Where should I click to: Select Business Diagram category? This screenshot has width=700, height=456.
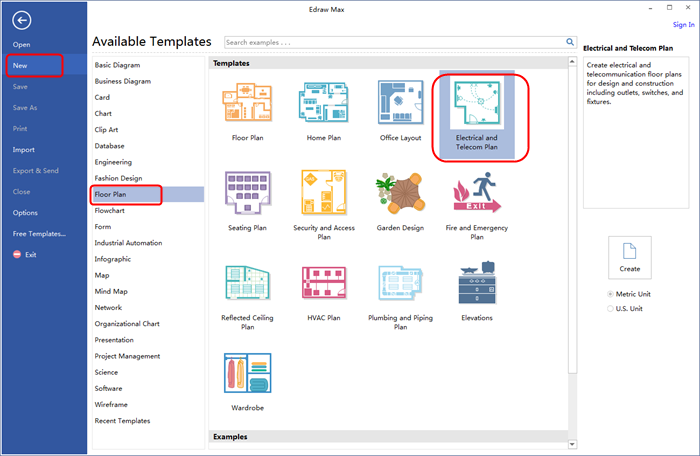click(123, 81)
